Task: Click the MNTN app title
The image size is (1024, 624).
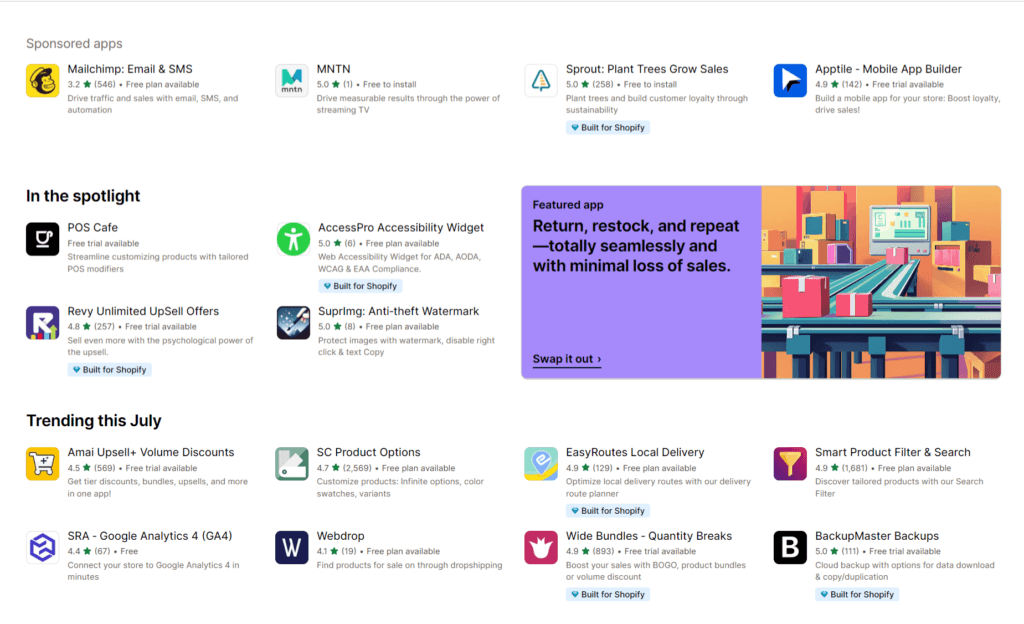Action: [x=334, y=69]
